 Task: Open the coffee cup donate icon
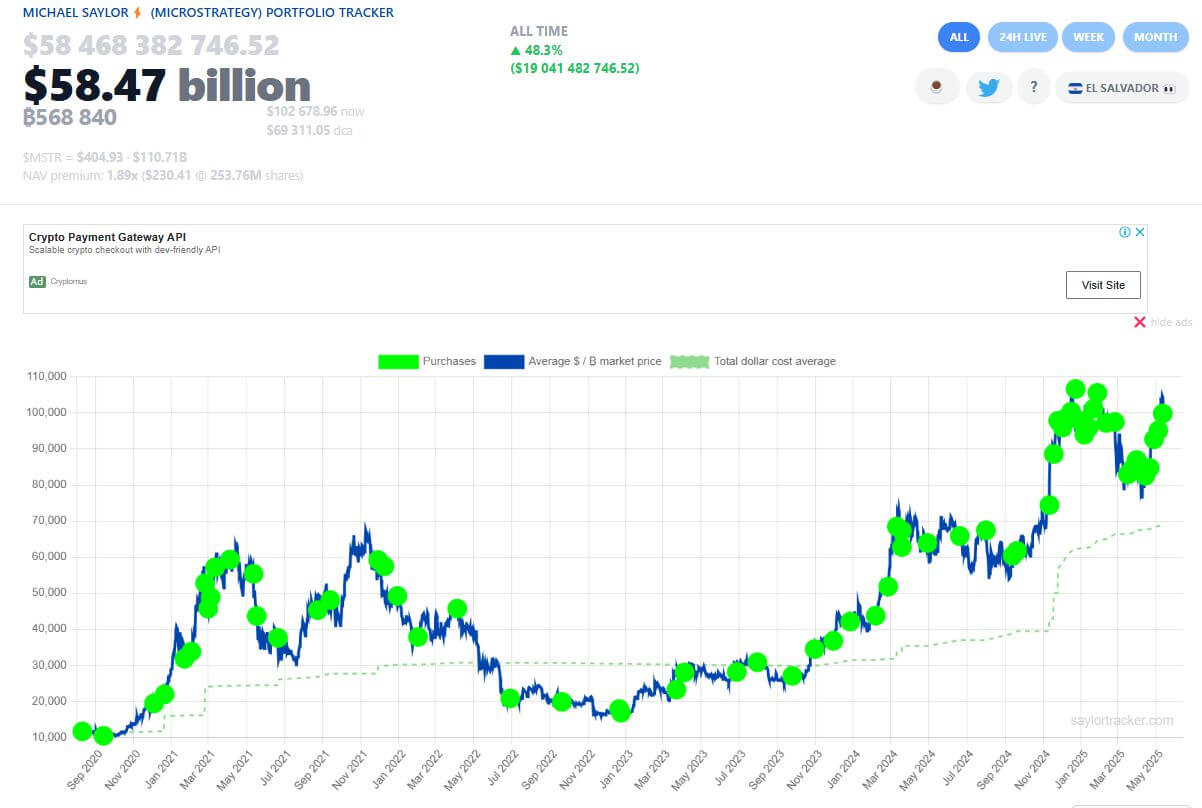click(x=937, y=87)
